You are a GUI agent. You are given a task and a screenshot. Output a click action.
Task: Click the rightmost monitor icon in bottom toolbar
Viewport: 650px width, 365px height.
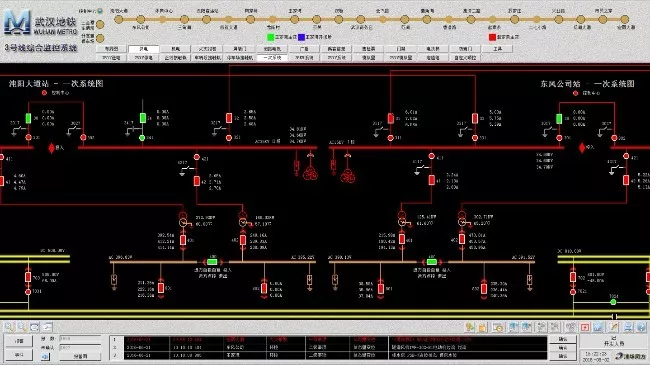(628, 328)
